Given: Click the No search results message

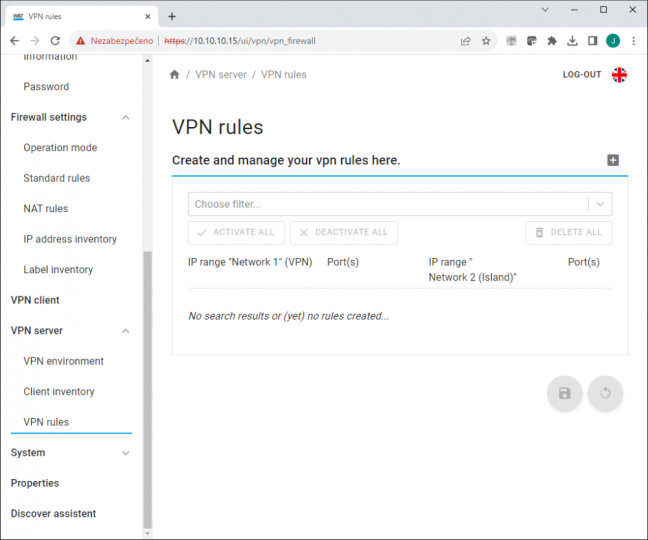Looking at the screenshot, I should click(x=288, y=316).
